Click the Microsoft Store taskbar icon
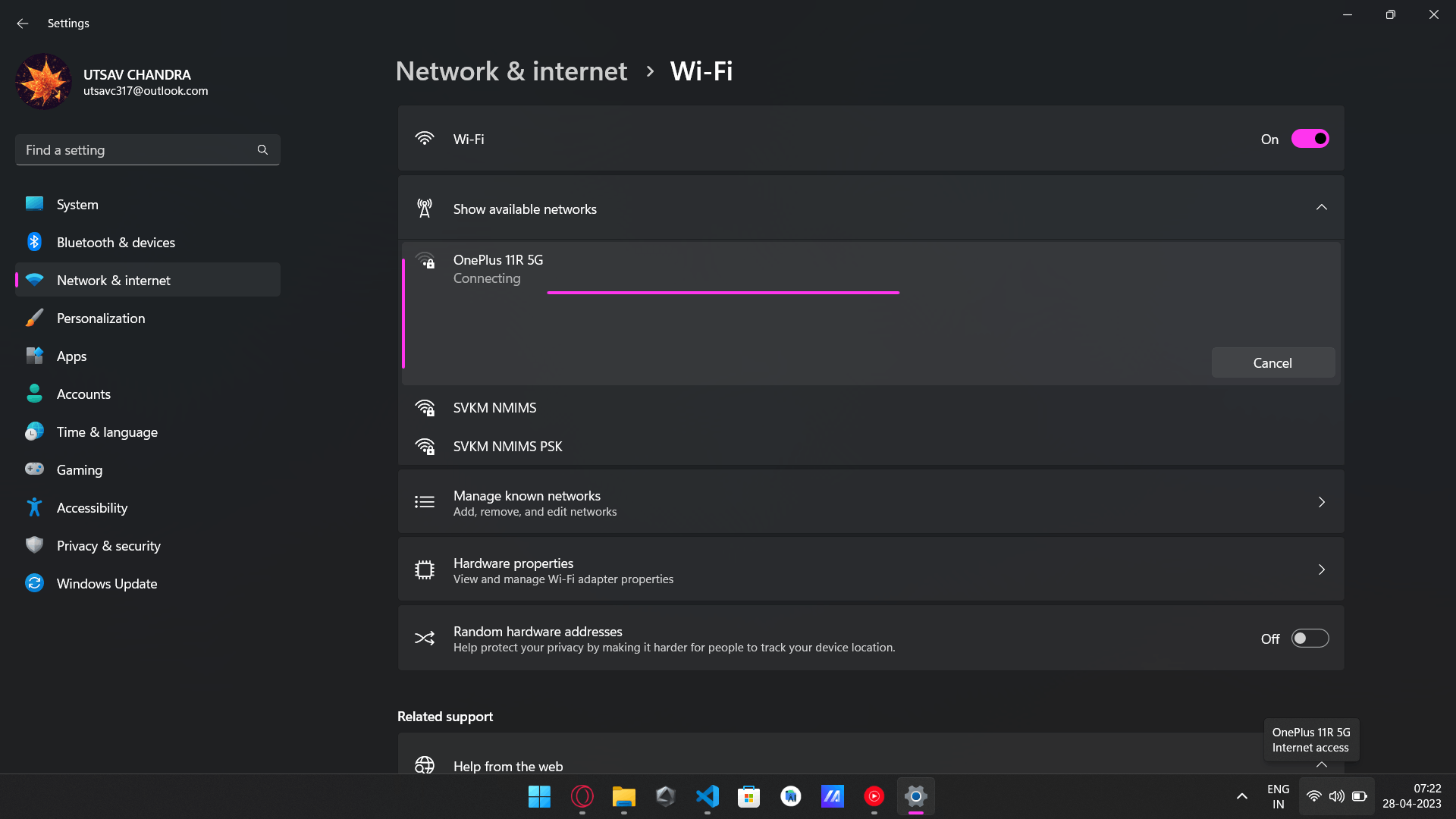Image resolution: width=1456 pixels, height=819 pixels. pos(748,796)
